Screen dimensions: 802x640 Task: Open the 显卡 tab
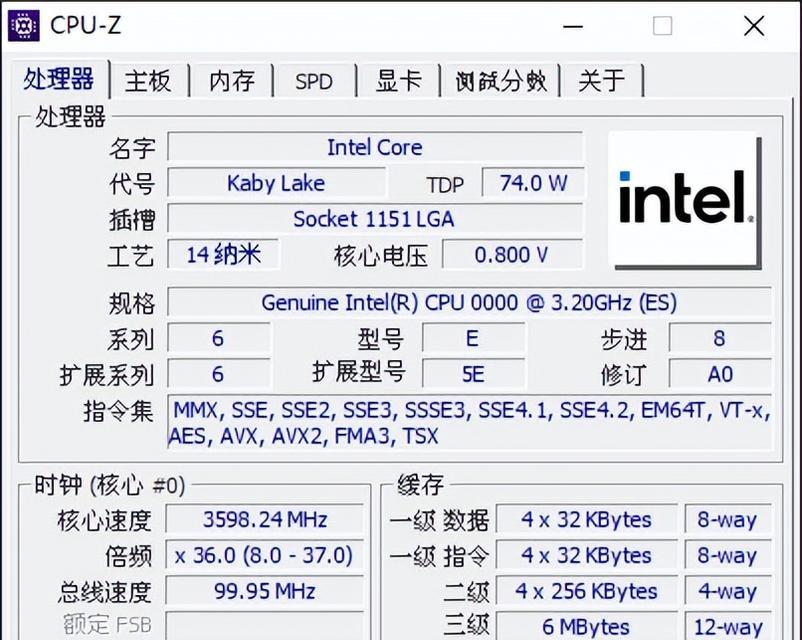point(399,81)
